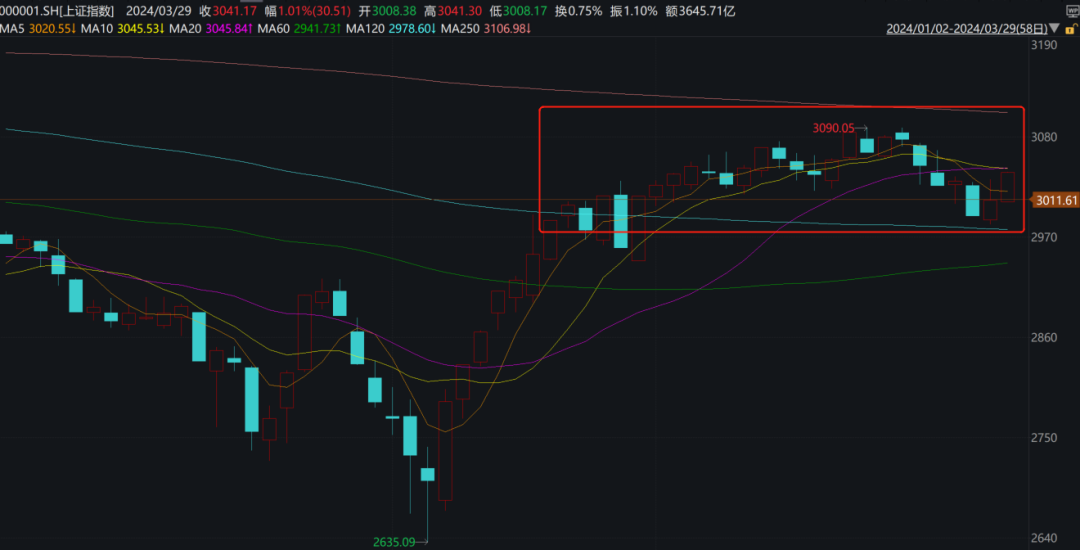
Task: Click the 2860 price axis label
Action: click(x=1046, y=338)
